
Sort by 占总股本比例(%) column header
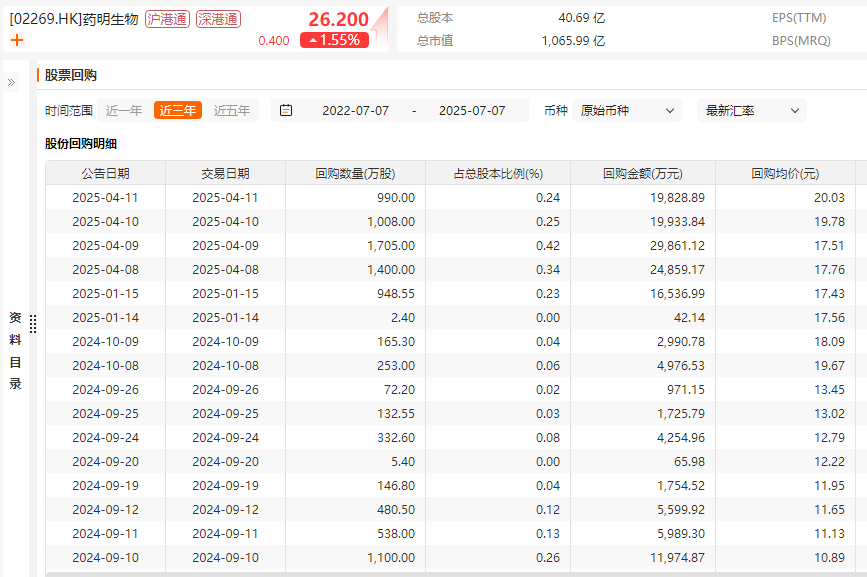498,174
